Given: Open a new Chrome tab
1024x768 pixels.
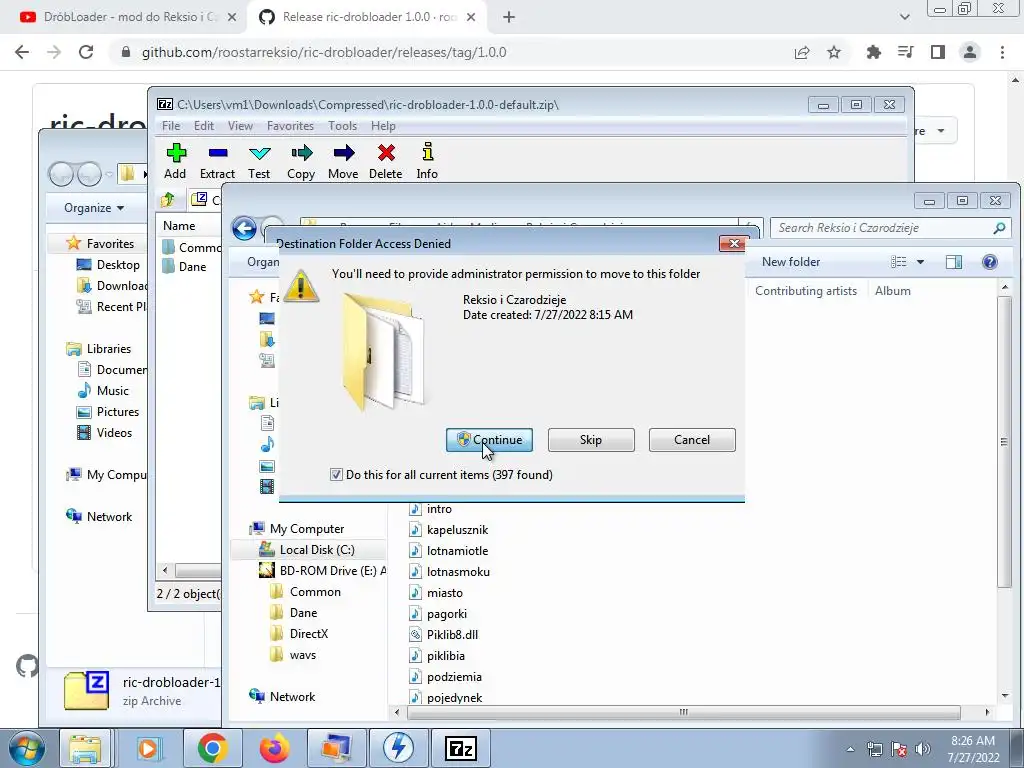Looking at the screenshot, I should click(x=509, y=18).
